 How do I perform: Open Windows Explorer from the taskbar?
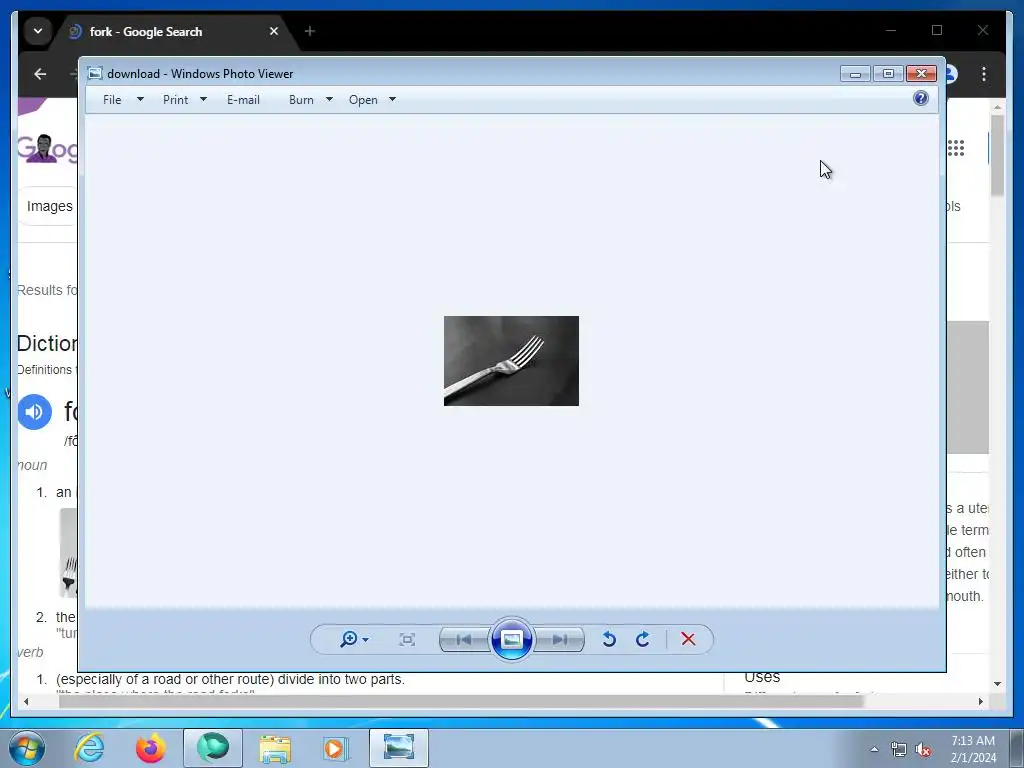[275, 748]
